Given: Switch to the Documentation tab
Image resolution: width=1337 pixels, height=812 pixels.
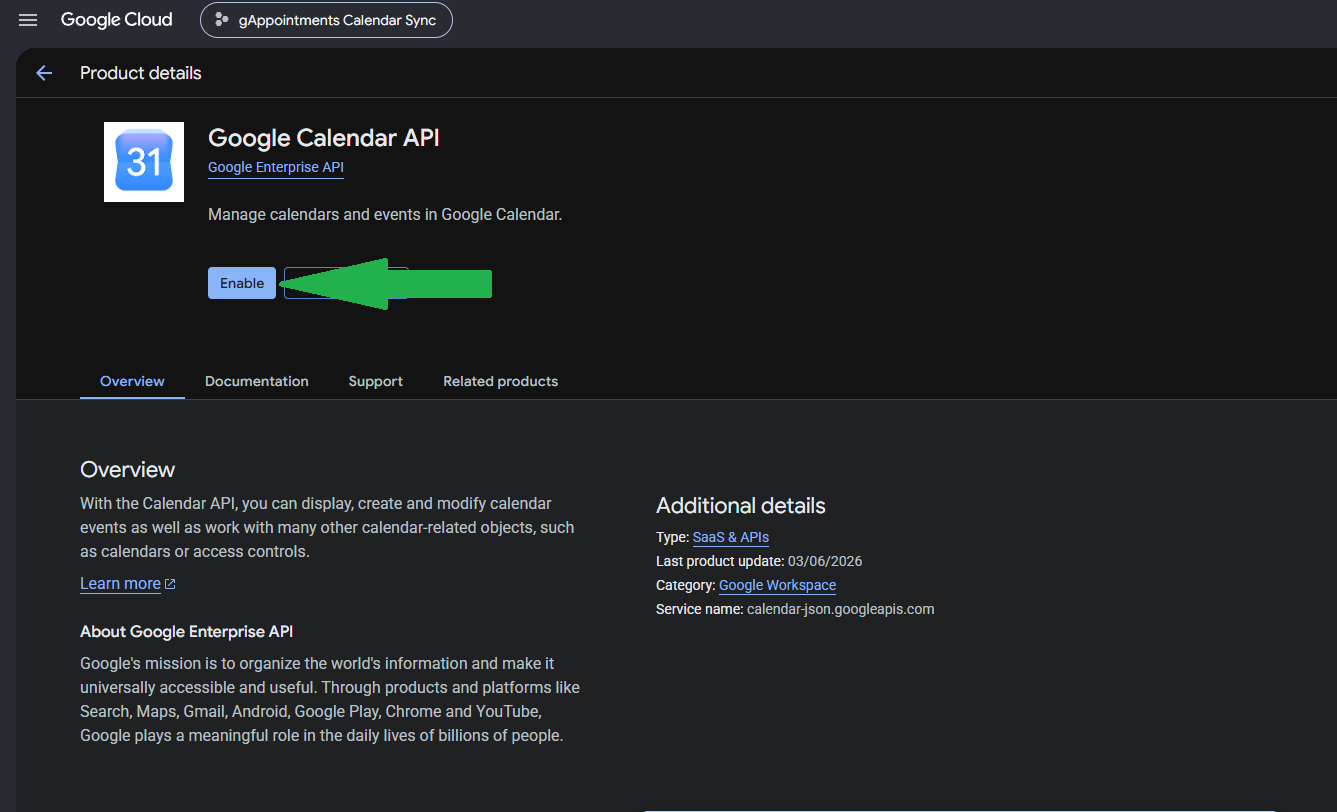Looking at the screenshot, I should click(x=257, y=381).
